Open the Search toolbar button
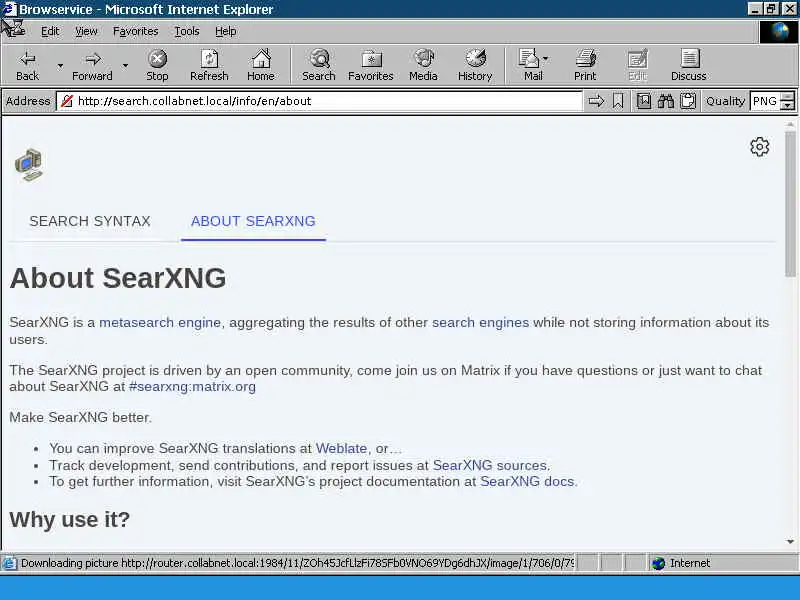Viewport: 800px width, 600px height. 319,65
